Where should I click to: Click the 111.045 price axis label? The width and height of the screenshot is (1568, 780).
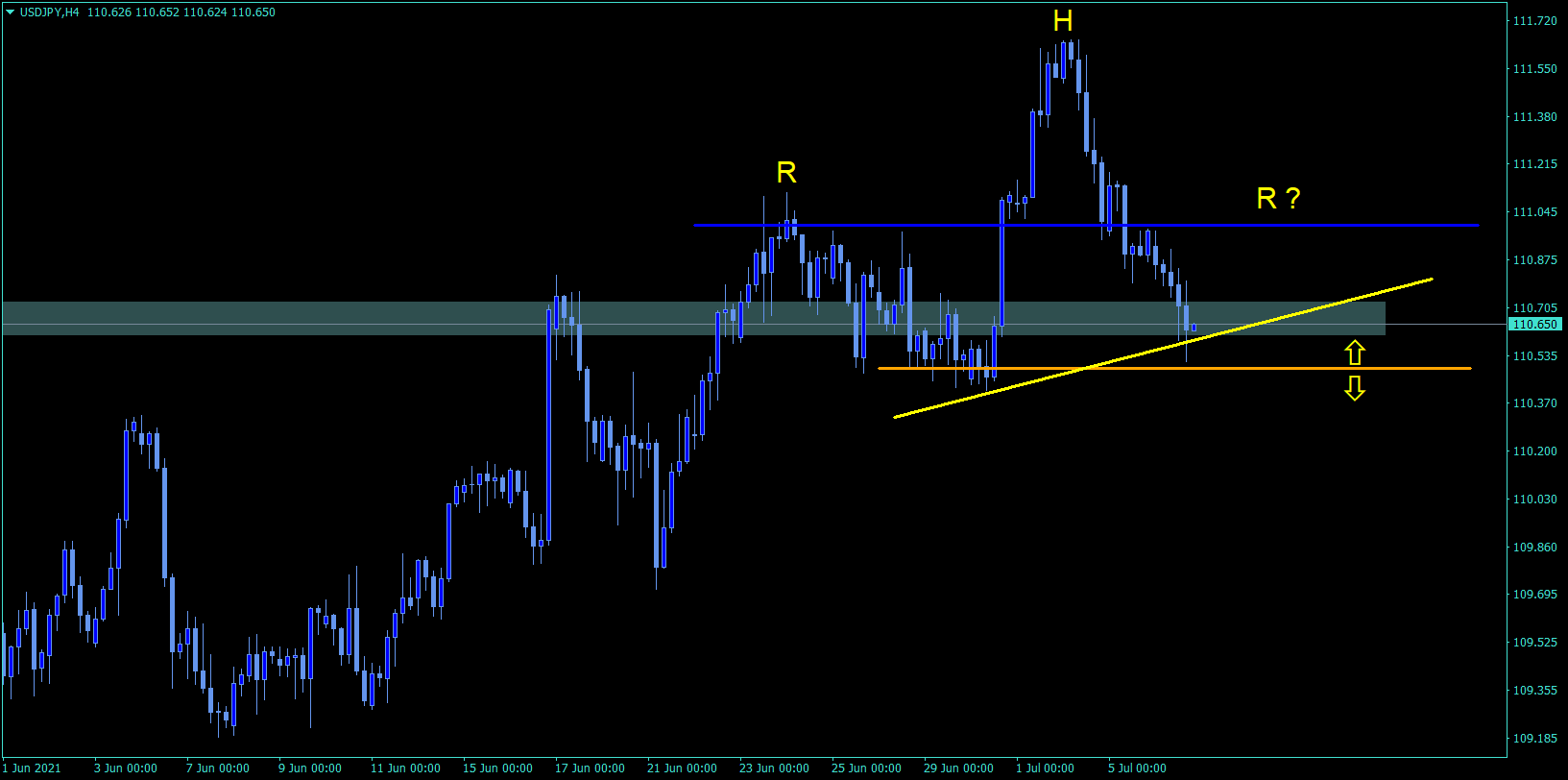pos(1534,212)
